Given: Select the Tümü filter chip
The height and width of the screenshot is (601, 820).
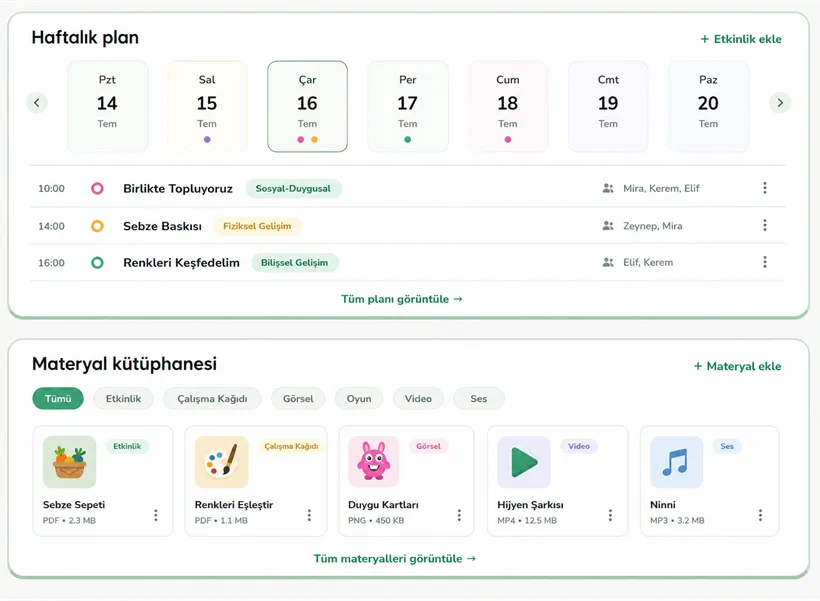Looking at the screenshot, I should tap(58, 399).
